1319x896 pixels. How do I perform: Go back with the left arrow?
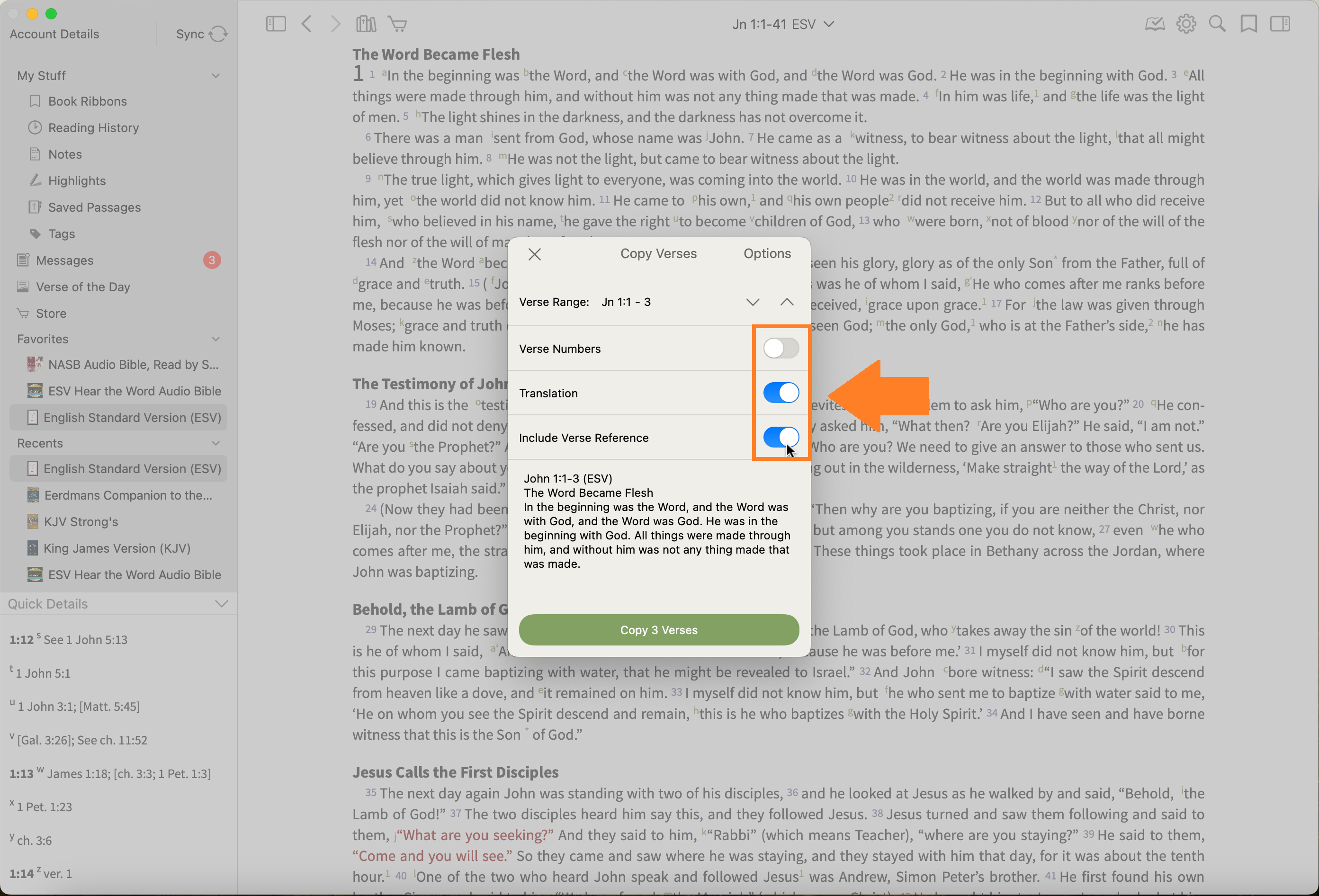coord(306,24)
